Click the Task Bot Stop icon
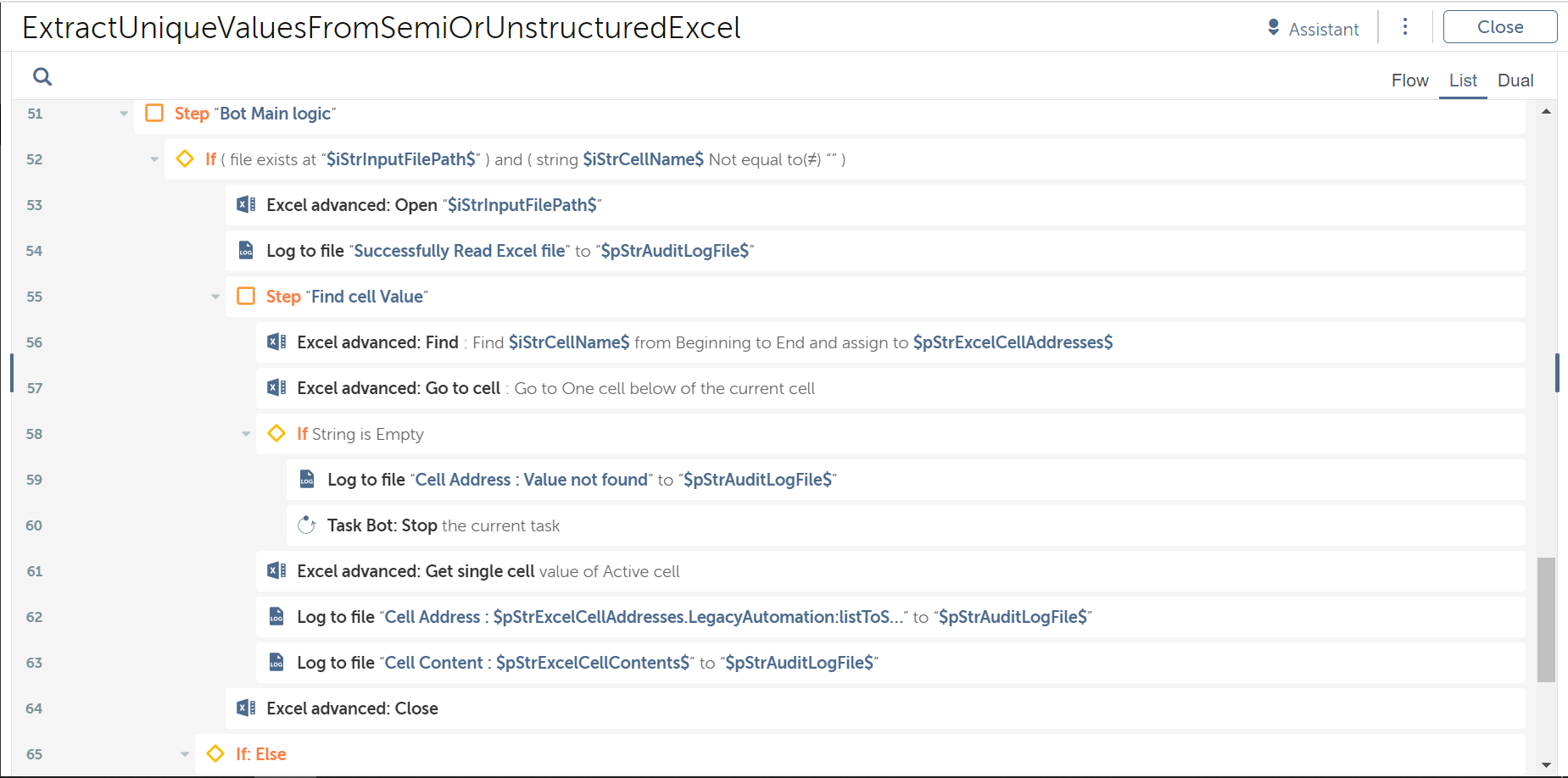The height and width of the screenshot is (778, 1568). click(307, 525)
